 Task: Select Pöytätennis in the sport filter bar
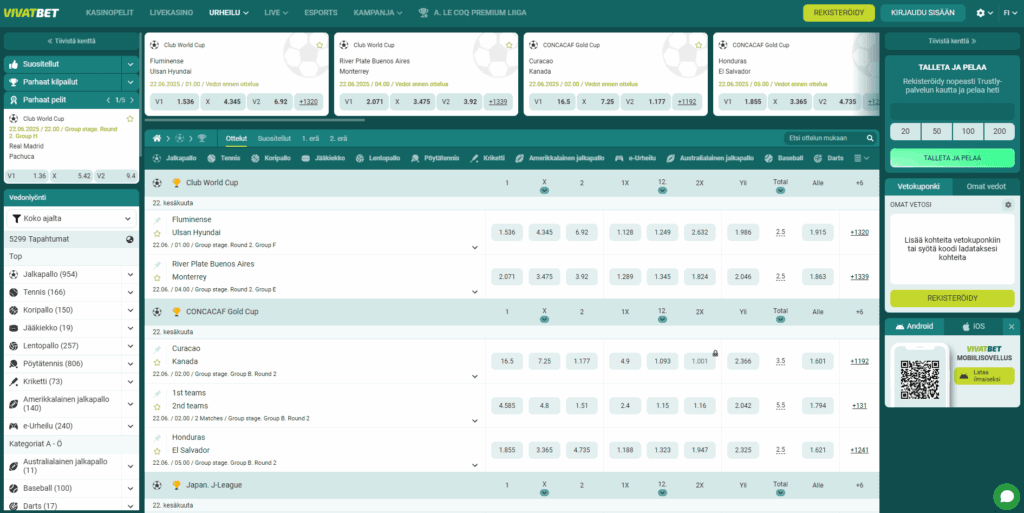tap(435, 159)
